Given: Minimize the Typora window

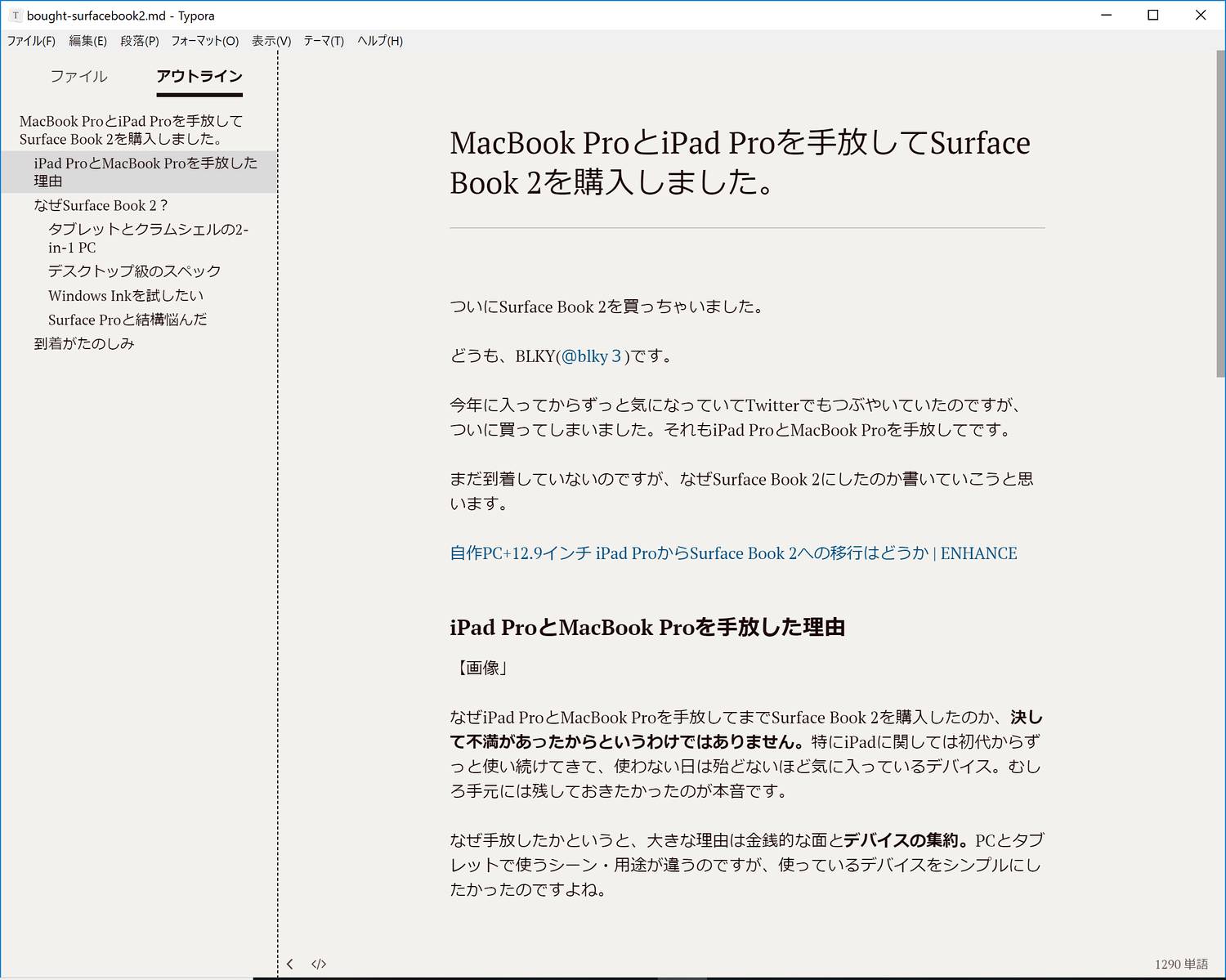Looking at the screenshot, I should point(1106,15).
